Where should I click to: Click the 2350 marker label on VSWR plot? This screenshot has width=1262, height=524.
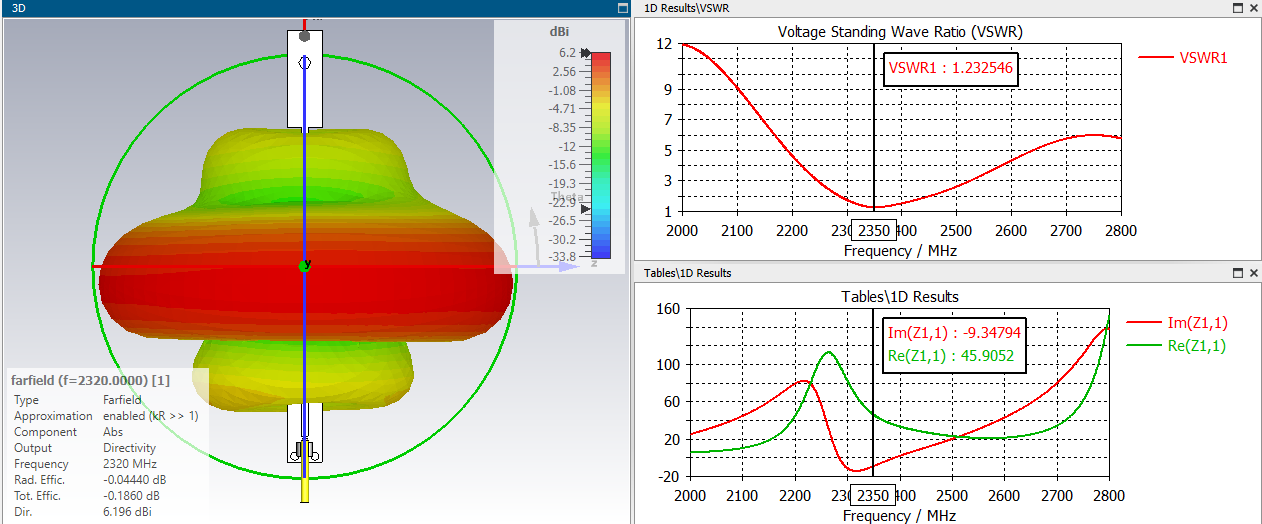click(x=874, y=231)
